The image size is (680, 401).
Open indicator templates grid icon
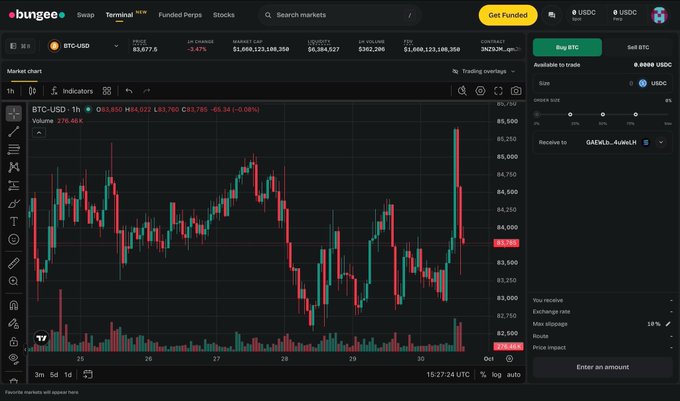tap(107, 91)
